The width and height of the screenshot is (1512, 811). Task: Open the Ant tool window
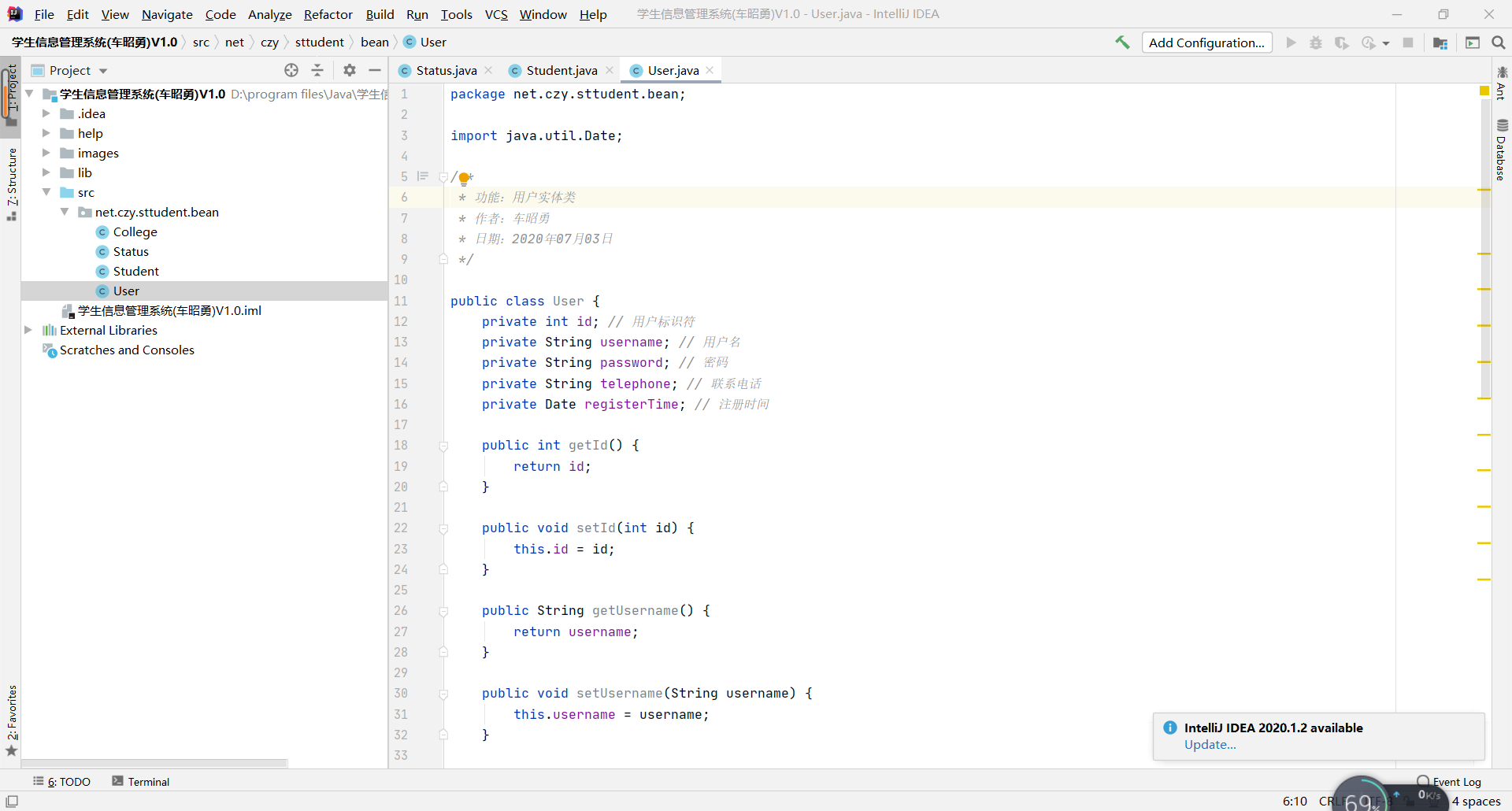pyautogui.click(x=1502, y=83)
